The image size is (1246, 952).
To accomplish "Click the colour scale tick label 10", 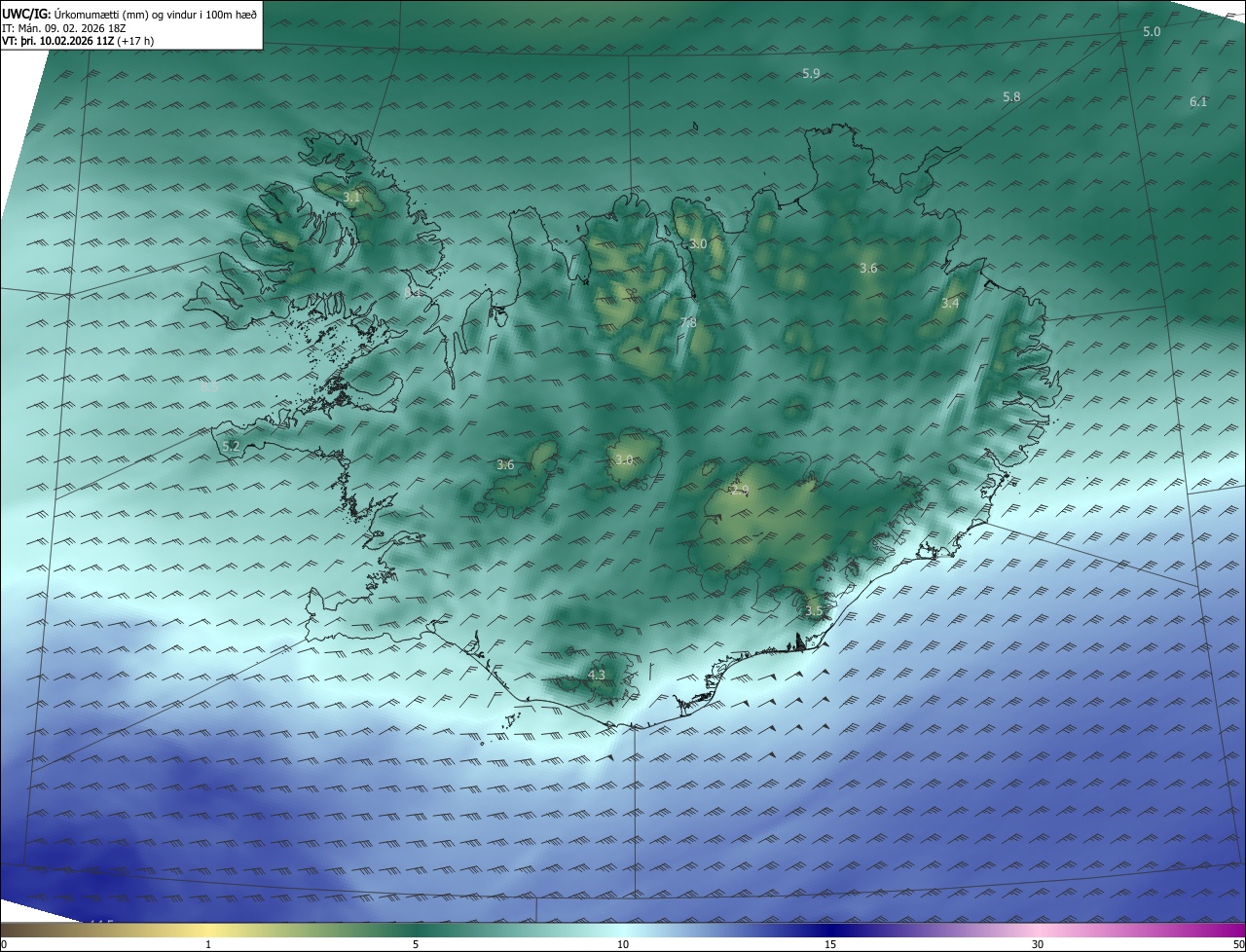I will click(623, 944).
